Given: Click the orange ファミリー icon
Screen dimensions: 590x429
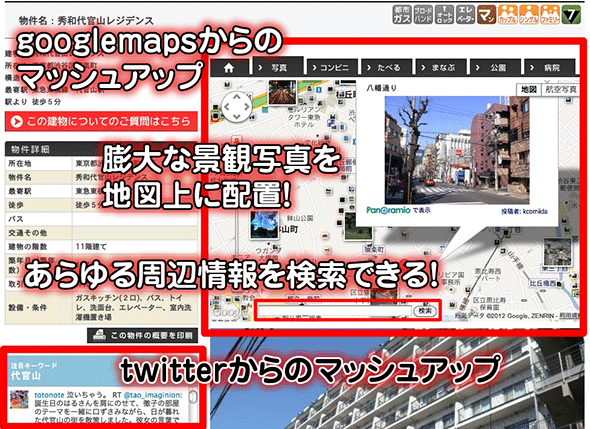Looking at the screenshot, I should tap(550, 15).
